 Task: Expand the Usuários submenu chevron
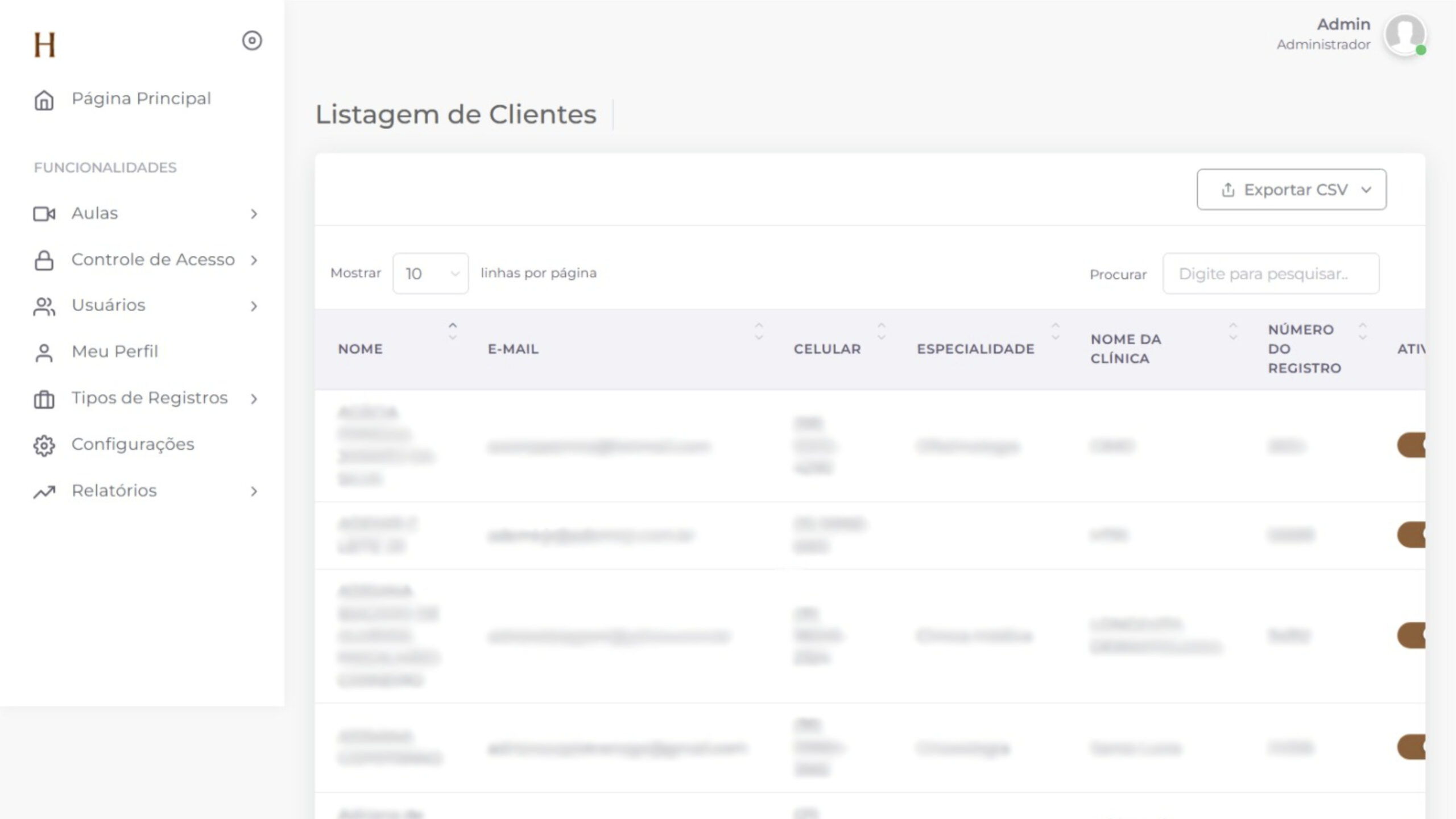coord(254,307)
